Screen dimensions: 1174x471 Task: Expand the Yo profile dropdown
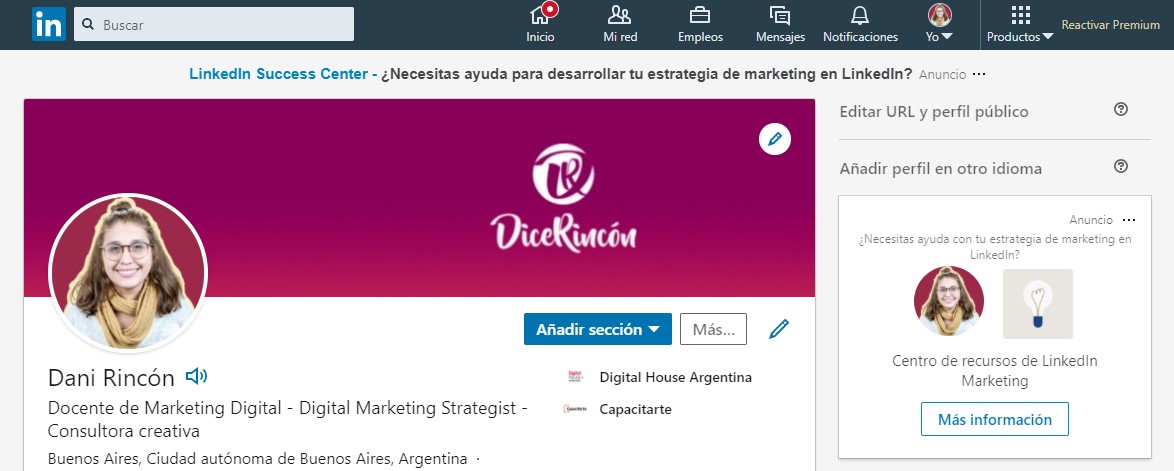coord(939,24)
